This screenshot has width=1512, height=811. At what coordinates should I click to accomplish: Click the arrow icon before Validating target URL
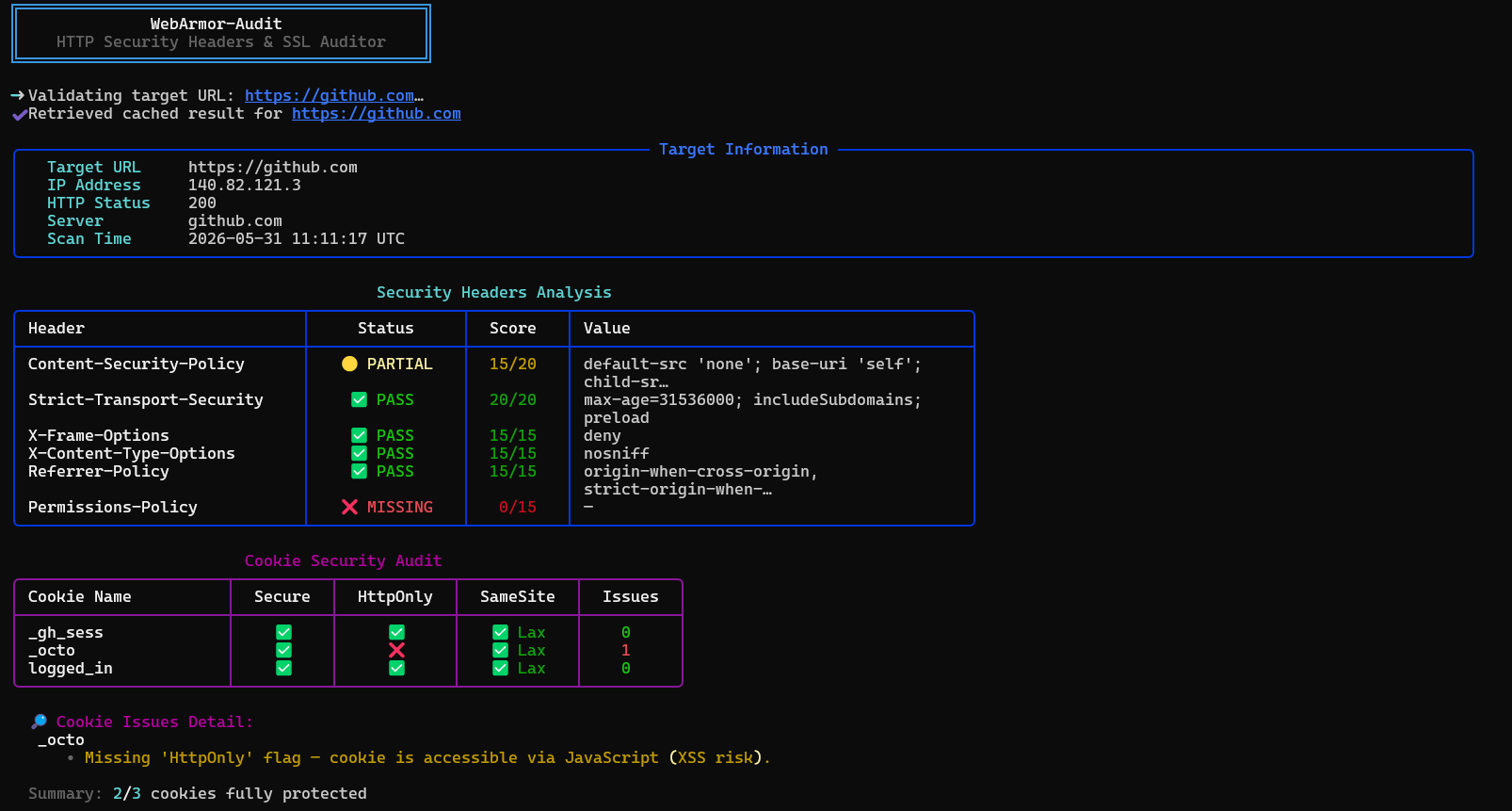pos(18,95)
